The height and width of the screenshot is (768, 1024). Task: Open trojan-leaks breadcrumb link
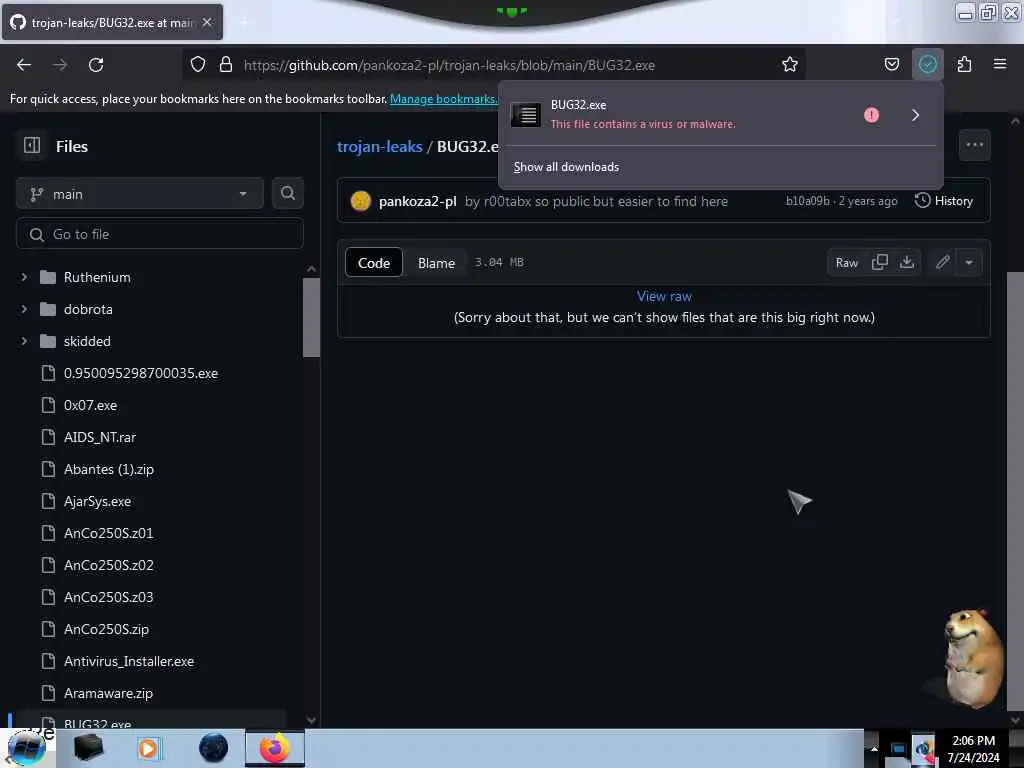(x=379, y=146)
